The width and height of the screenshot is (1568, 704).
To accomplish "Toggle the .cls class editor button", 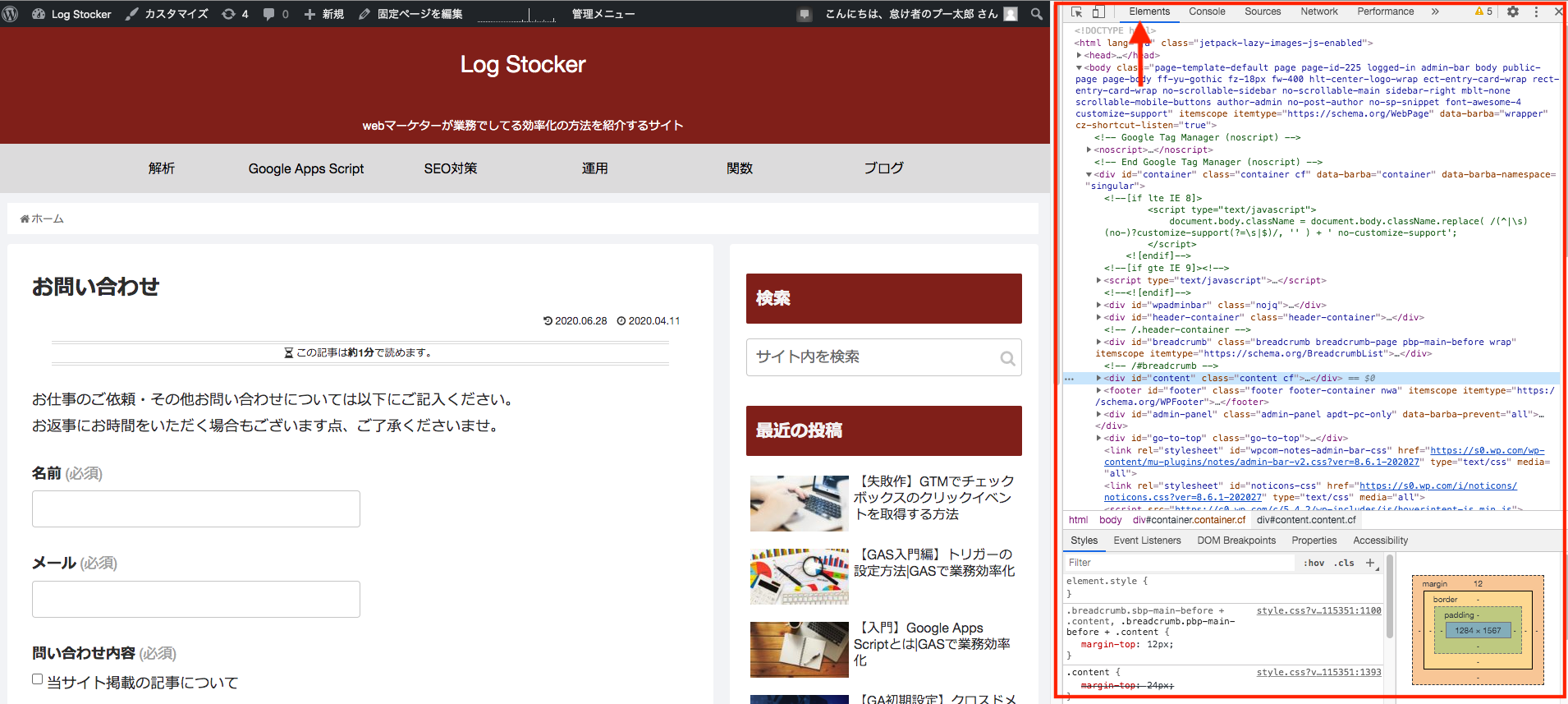I will (x=1344, y=563).
